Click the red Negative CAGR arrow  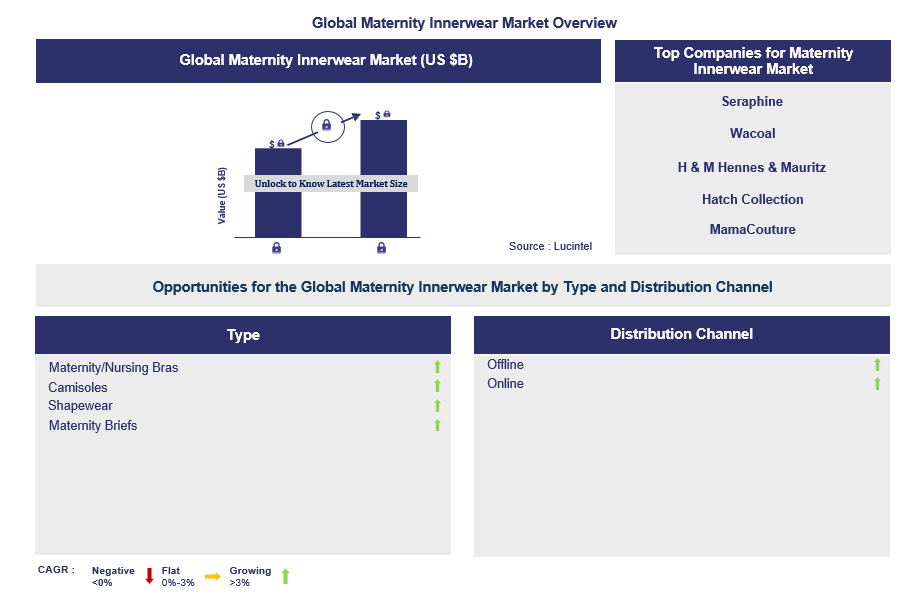tap(149, 576)
